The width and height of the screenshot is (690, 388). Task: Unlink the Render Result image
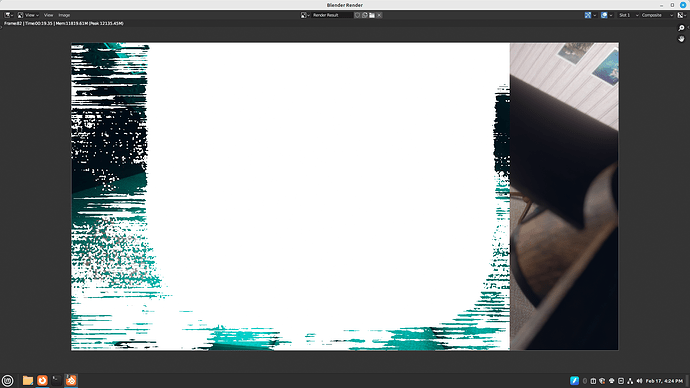click(x=379, y=15)
